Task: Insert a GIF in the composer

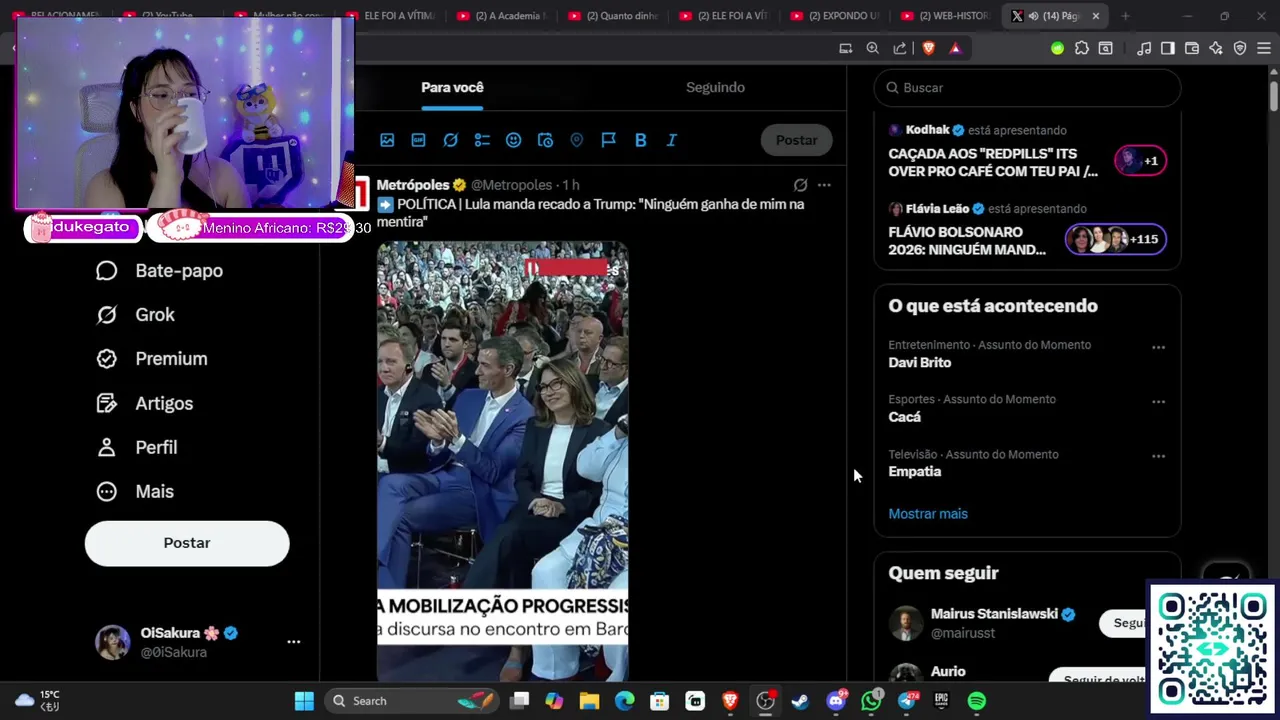Action: [x=419, y=140]
